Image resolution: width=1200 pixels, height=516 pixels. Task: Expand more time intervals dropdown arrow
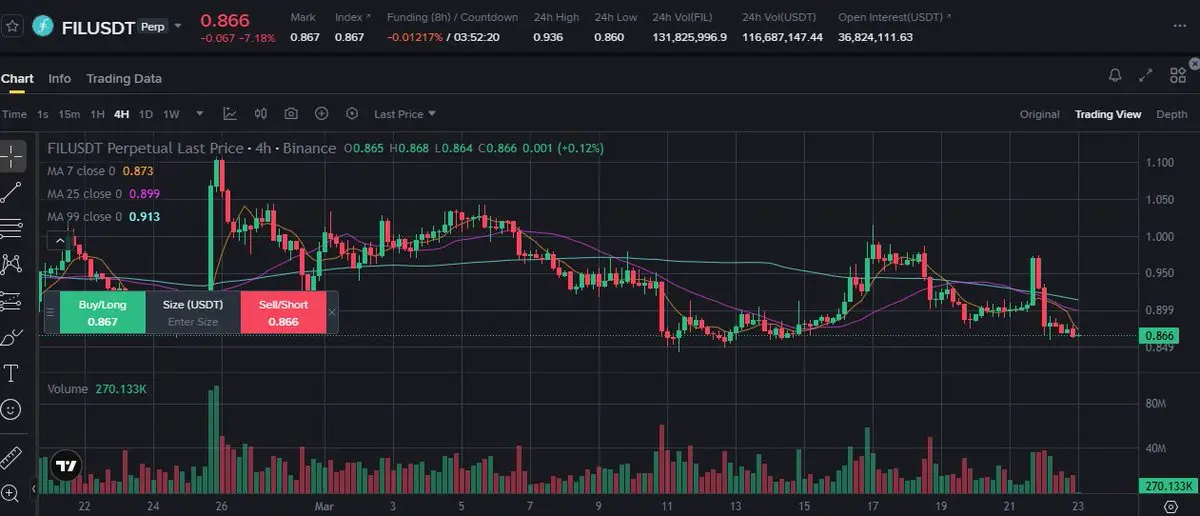200,114
